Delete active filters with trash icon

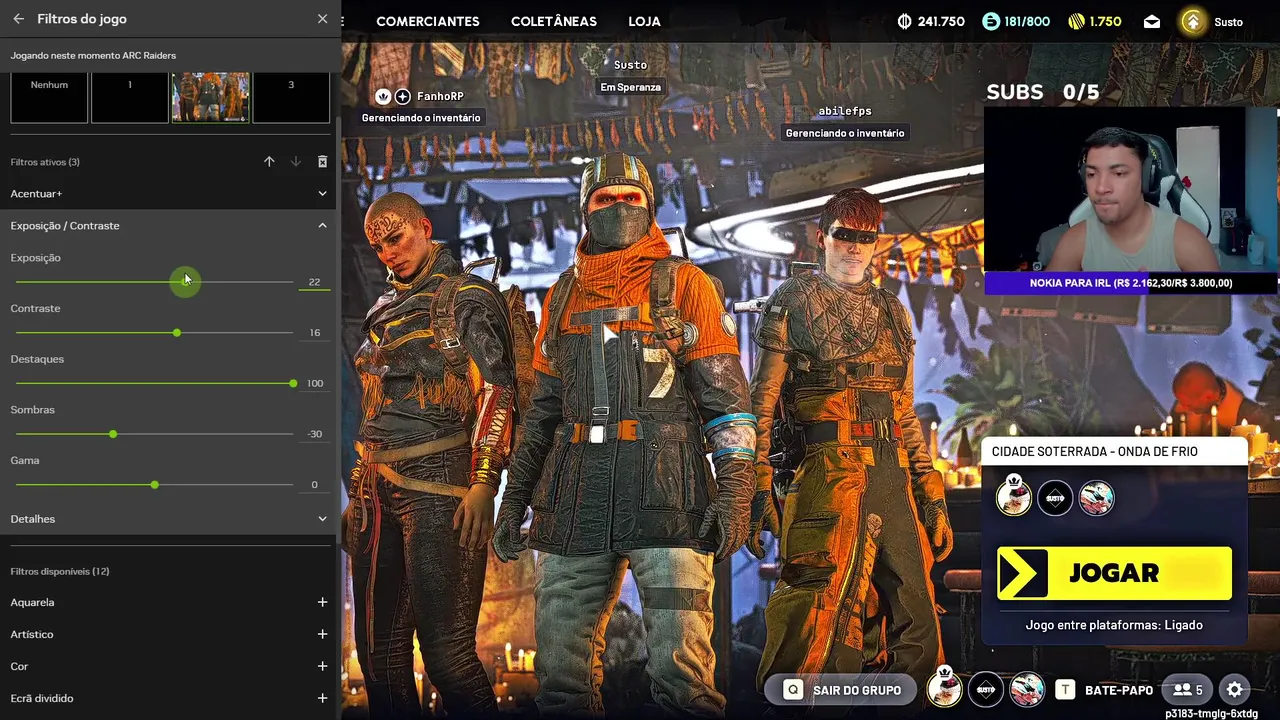coord(322,162)
